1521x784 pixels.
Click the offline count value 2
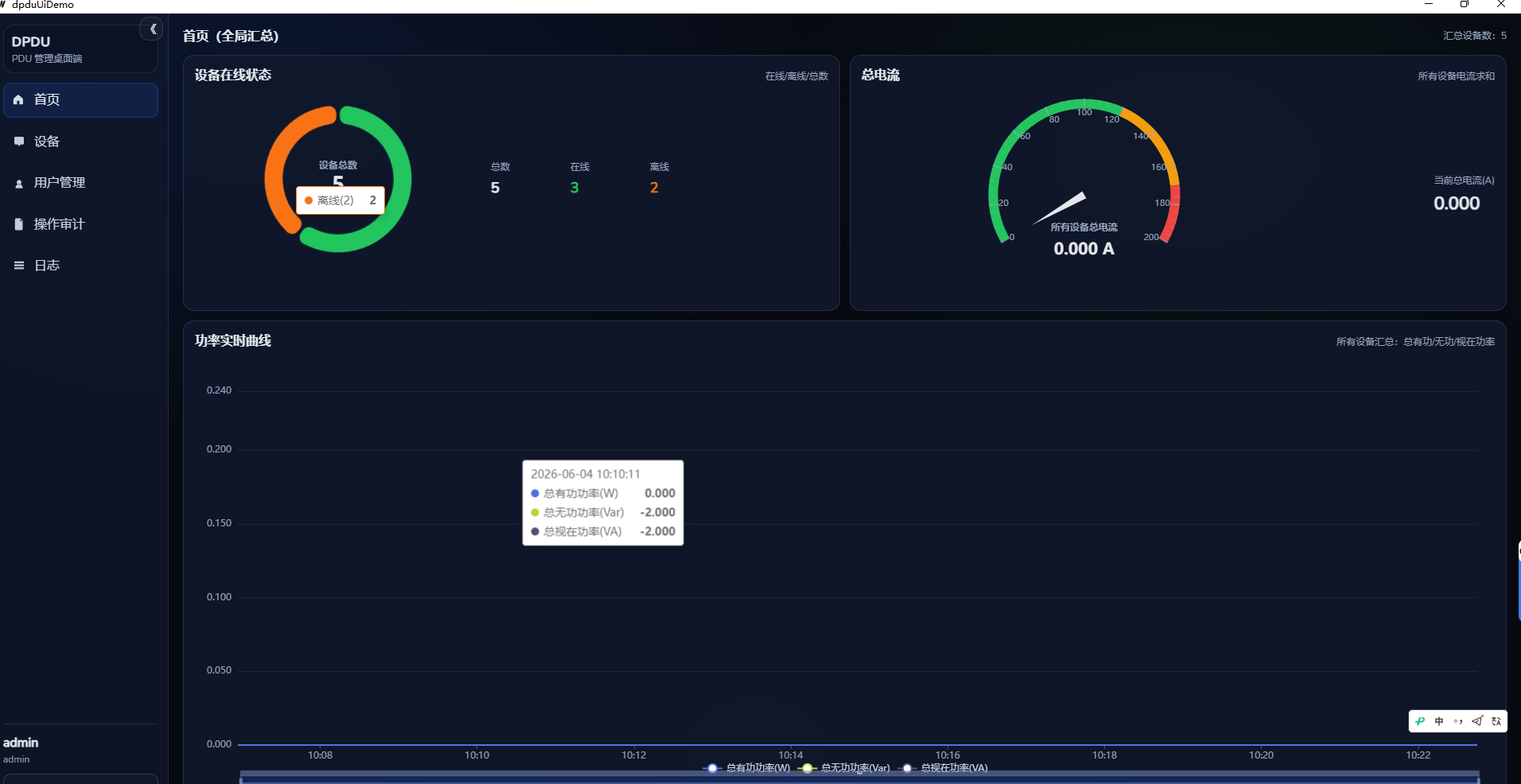tap(654, 188)
